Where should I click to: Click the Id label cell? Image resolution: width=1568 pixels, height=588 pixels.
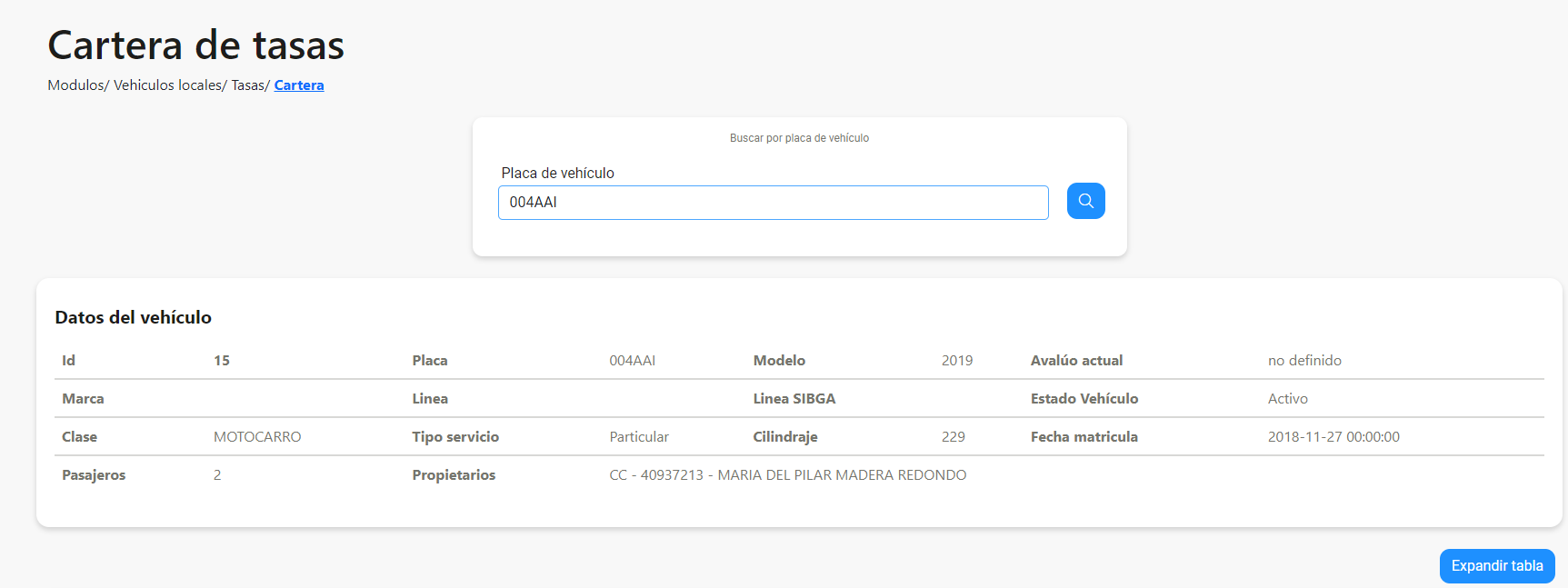69,361
